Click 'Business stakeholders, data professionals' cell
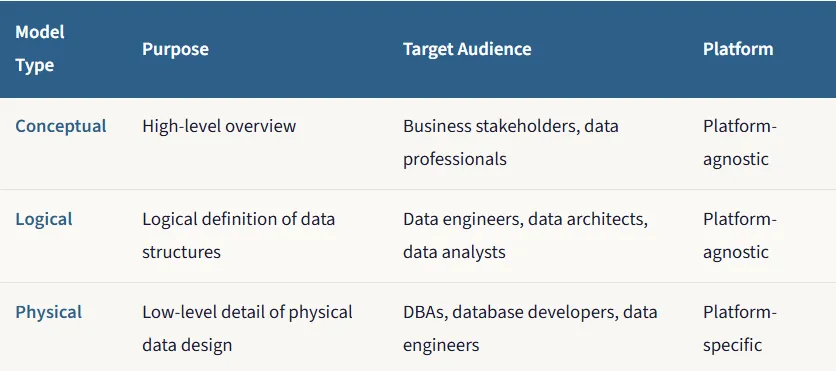This screenshot has width=836, height=371. pyautogui.click(x=511, y=143)
